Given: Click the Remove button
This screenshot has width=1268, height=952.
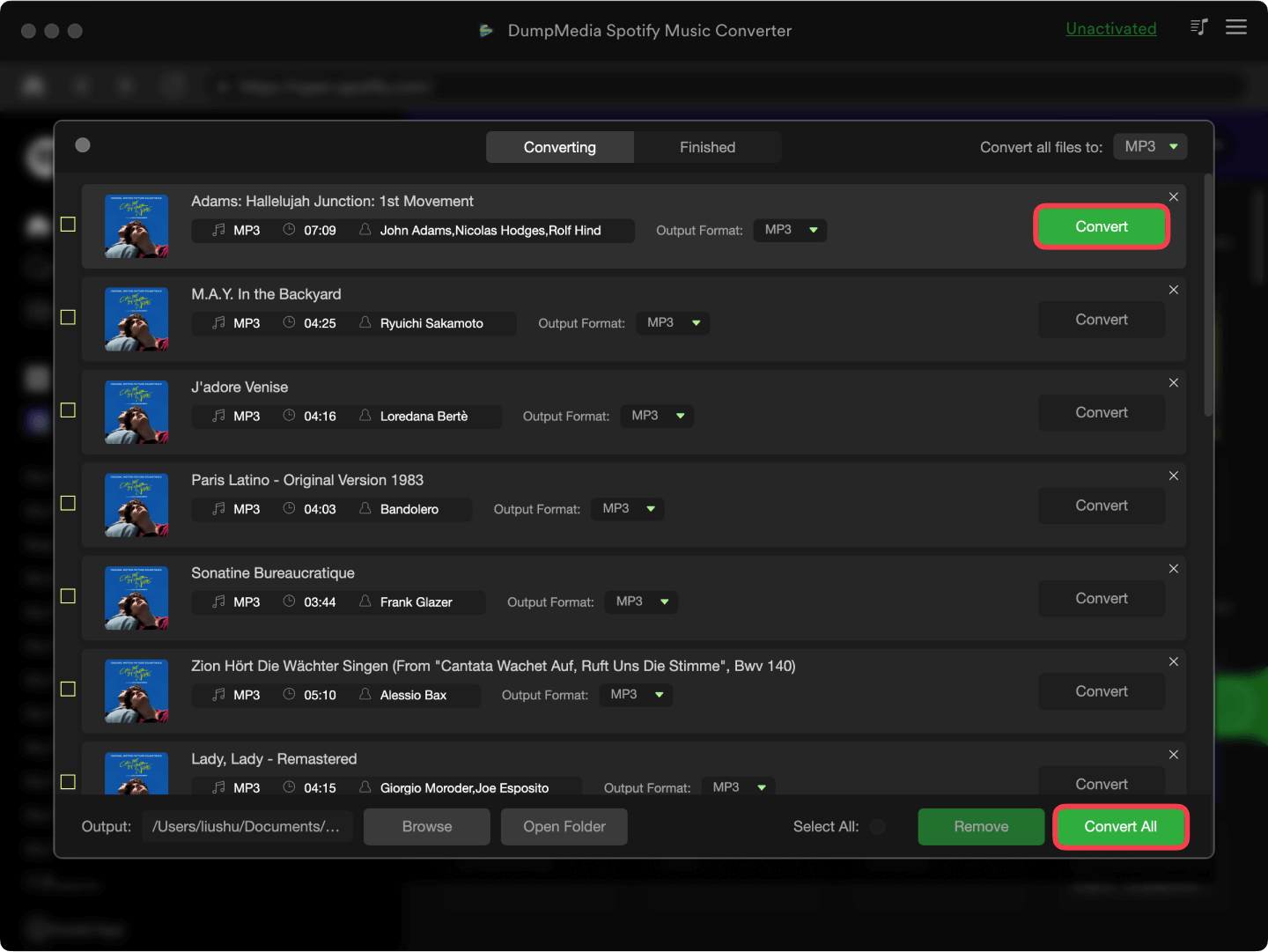Looking at the screenshot, I should [x=981, y=826].
